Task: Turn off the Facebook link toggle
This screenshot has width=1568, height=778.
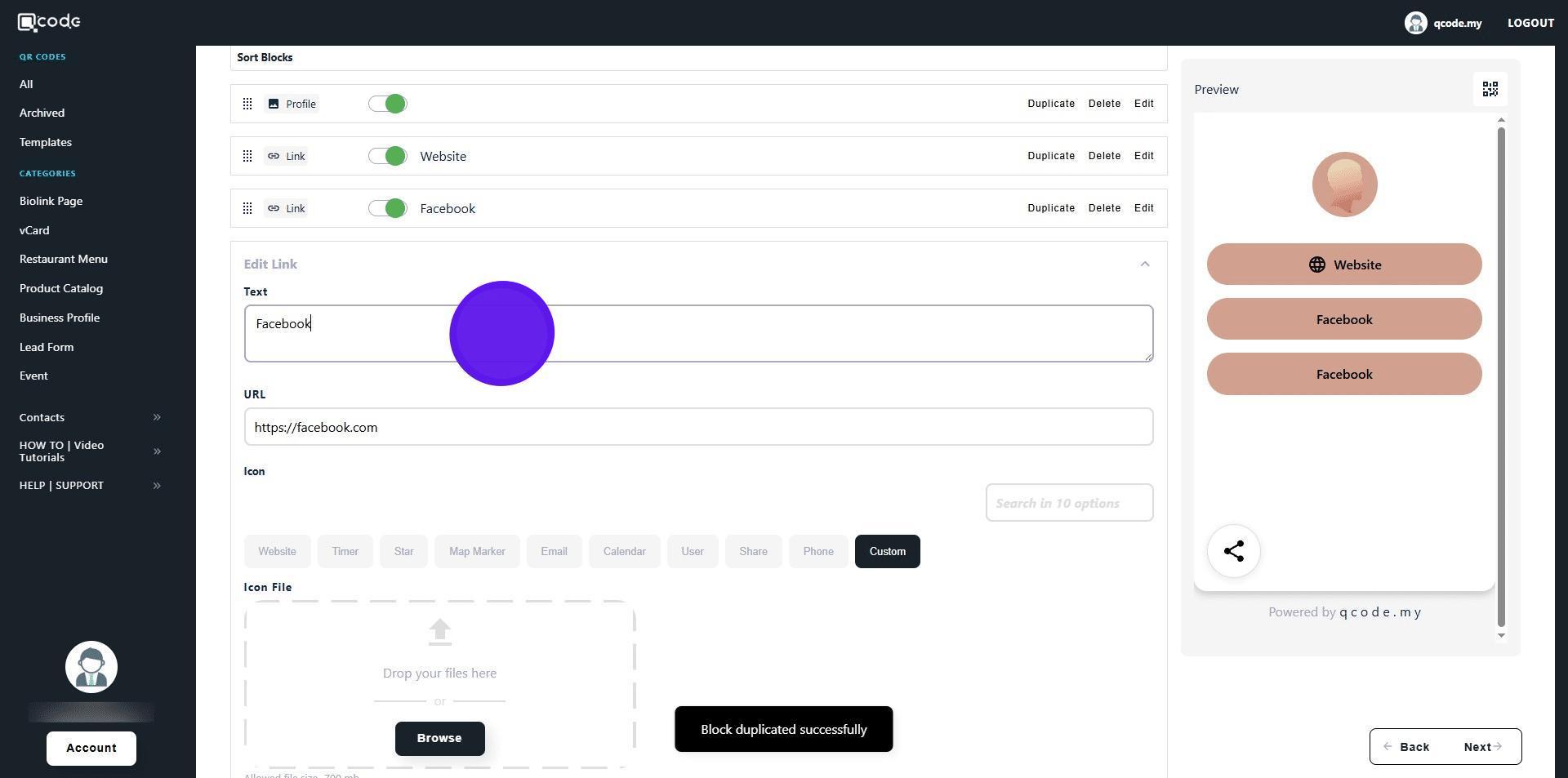Action: click(387, 208)
